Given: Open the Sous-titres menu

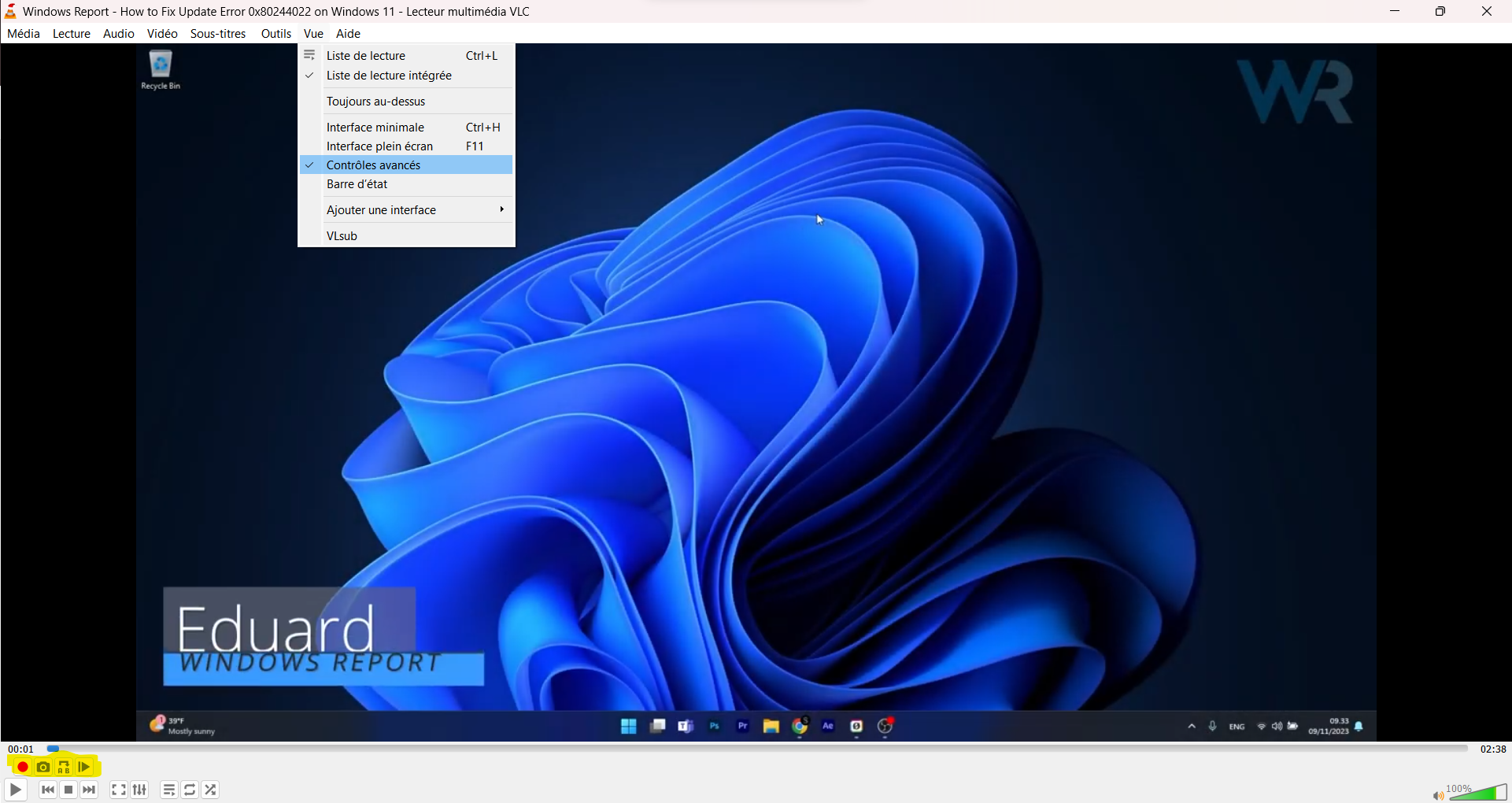Looking at the screenshot, I should [x=218, y=33].
